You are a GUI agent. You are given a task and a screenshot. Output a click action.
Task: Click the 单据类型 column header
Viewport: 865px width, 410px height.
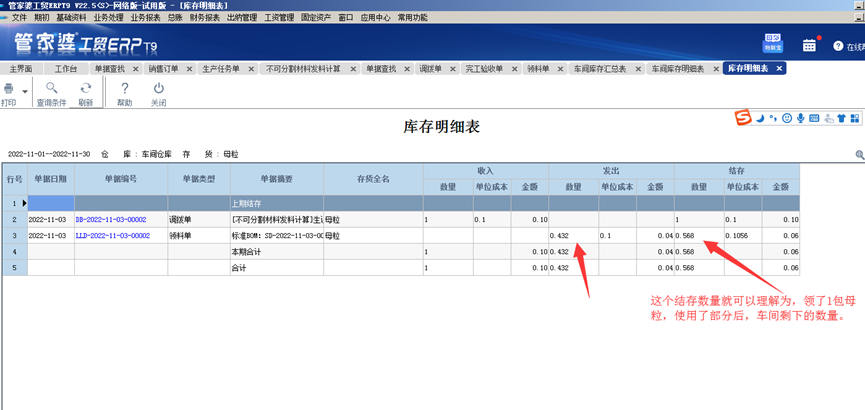[x=199, y=179]
